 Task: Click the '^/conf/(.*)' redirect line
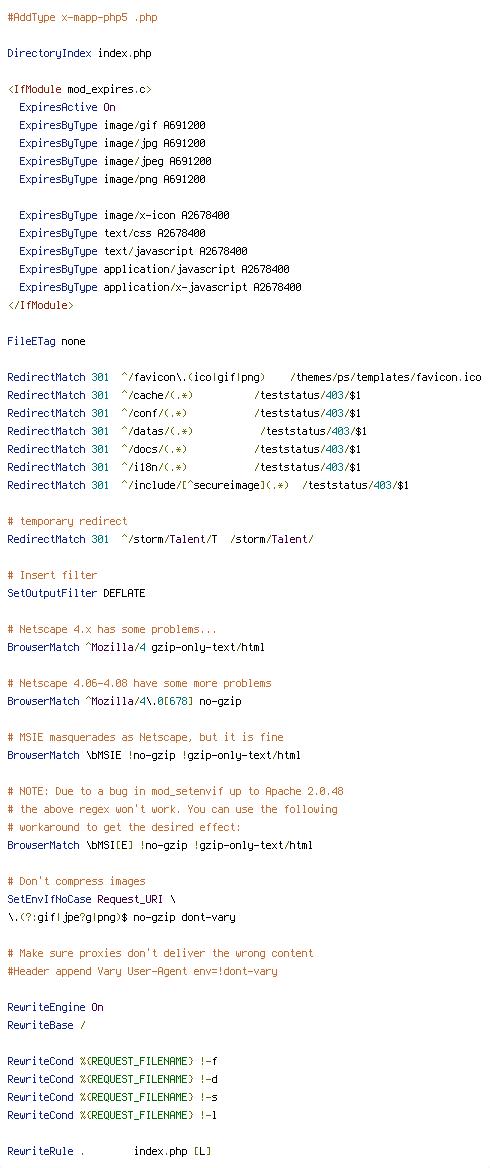pyautogui.click(x=184, y=413)
